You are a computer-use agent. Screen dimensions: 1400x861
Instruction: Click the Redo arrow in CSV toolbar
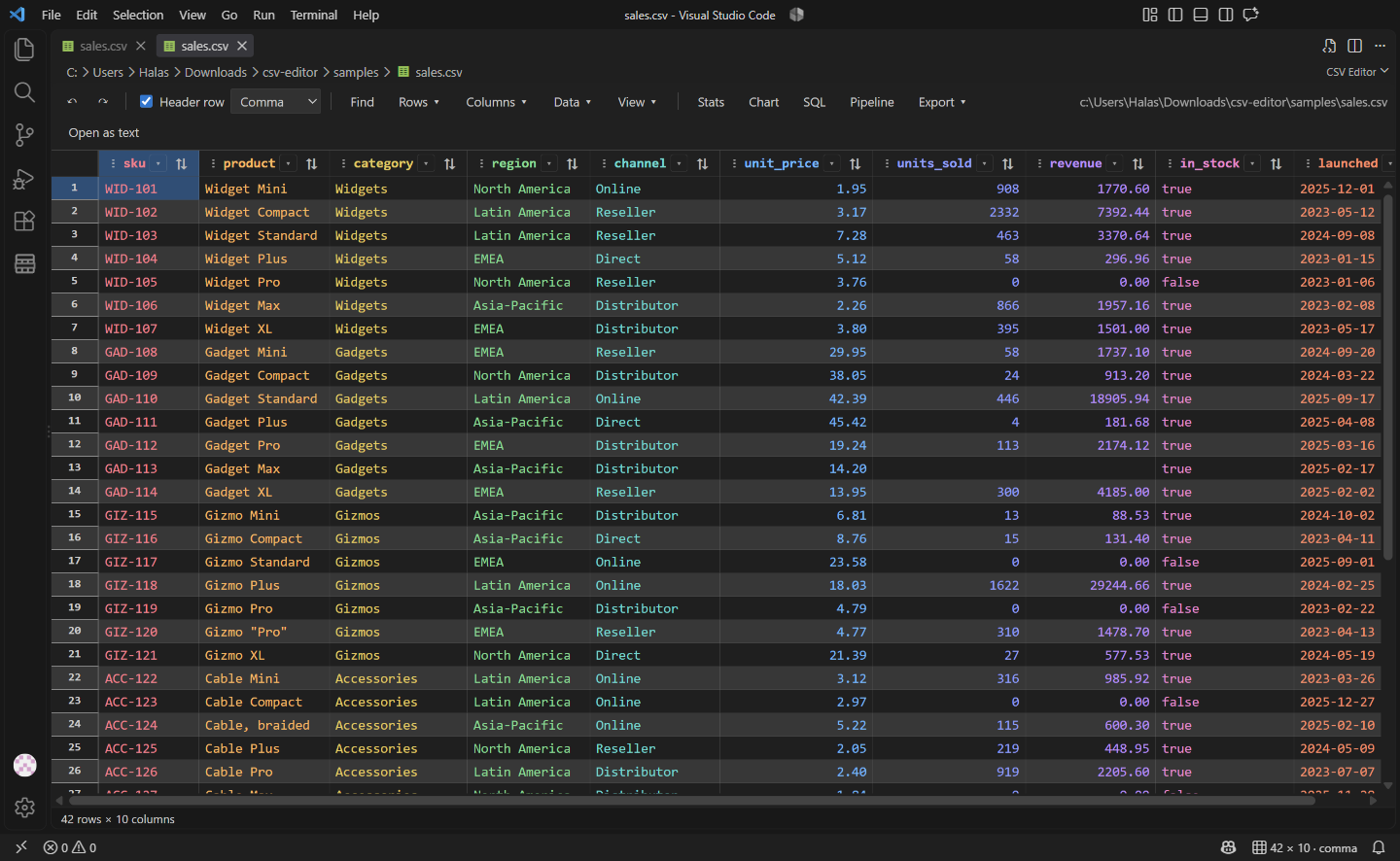point(103,102)
